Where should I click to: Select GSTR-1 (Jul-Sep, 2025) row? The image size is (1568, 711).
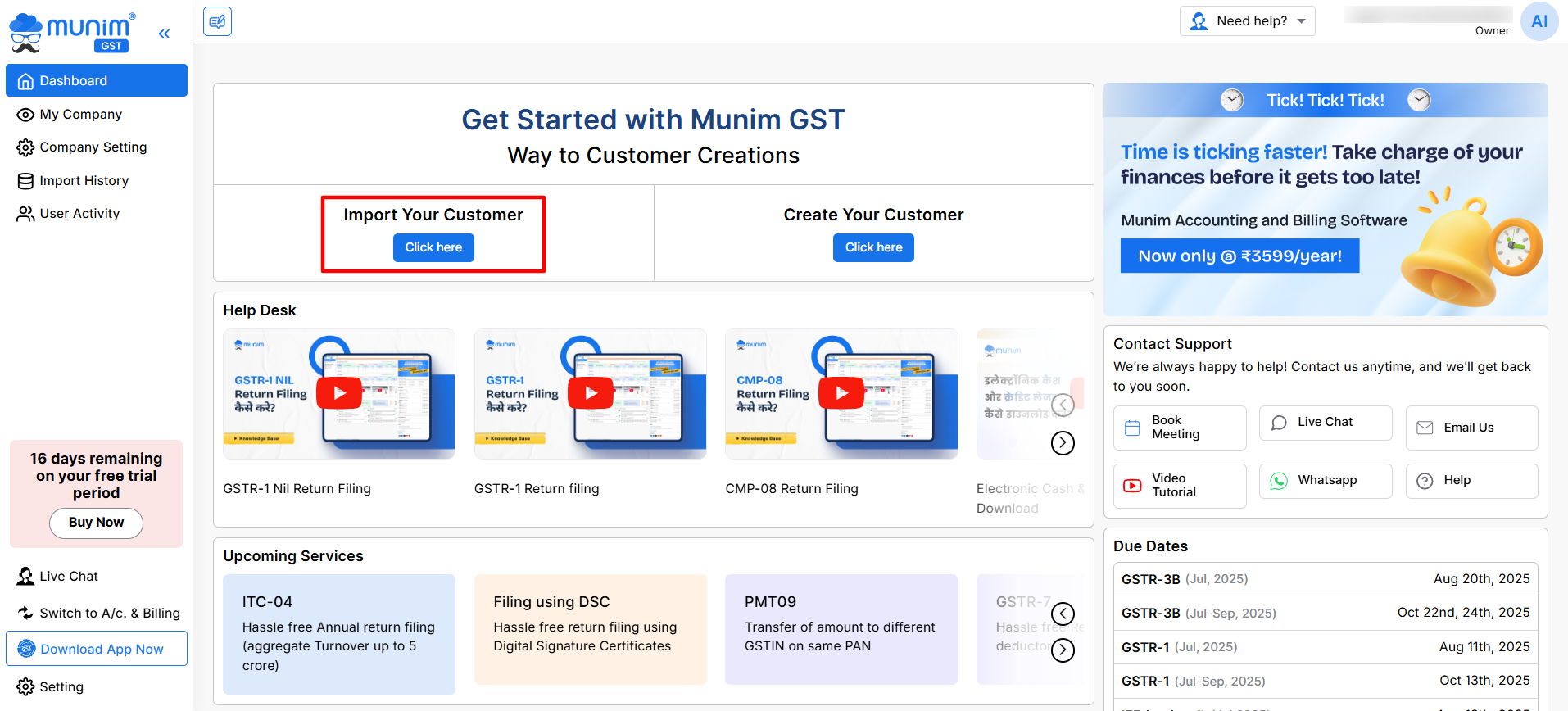1326,681
